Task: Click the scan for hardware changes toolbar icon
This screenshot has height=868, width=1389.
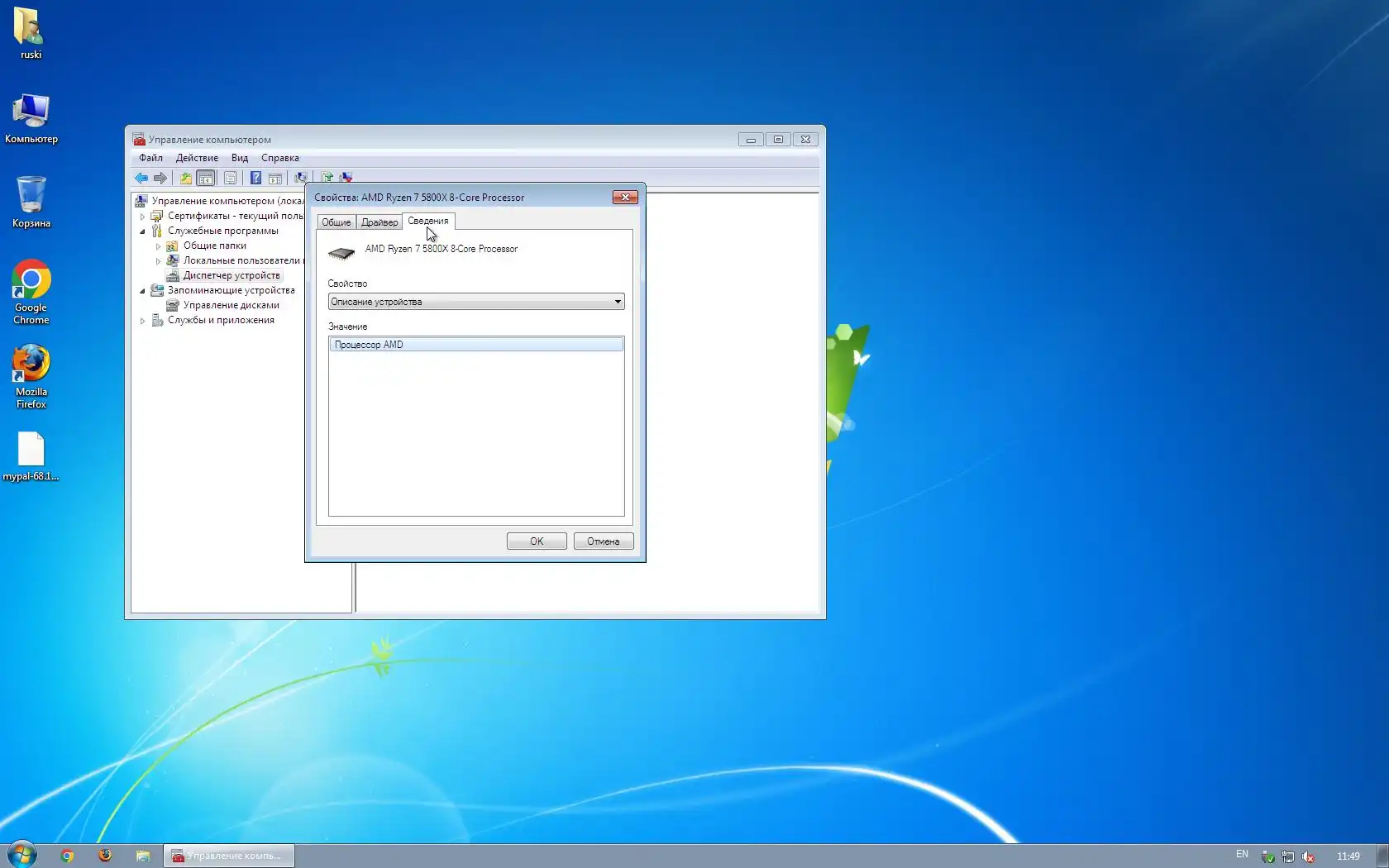Action: [x=301, y=178]
